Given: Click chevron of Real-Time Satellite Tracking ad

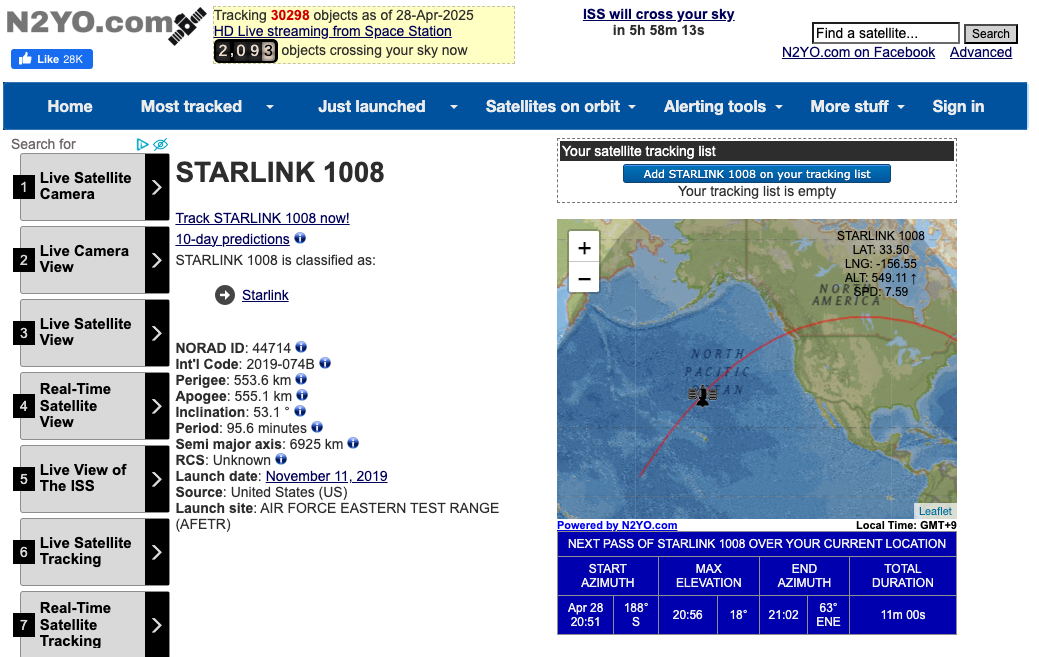Looking at the screenshot, I should coord(157,625).
